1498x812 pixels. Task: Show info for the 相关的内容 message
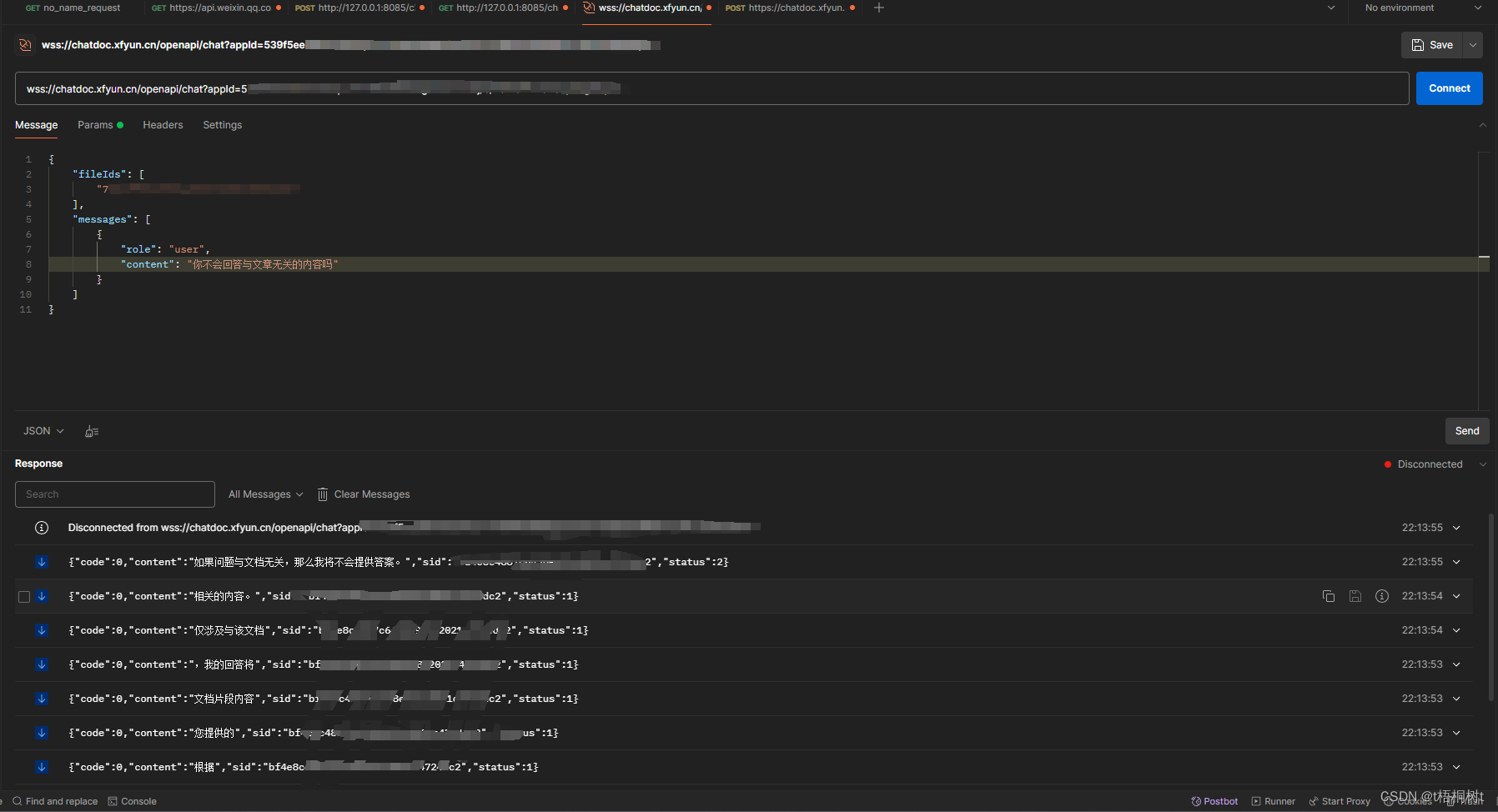1382,596
